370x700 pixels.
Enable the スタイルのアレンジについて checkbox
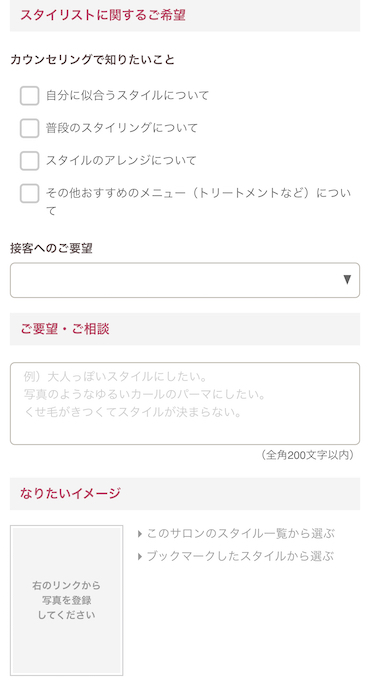tap(29, 161)
